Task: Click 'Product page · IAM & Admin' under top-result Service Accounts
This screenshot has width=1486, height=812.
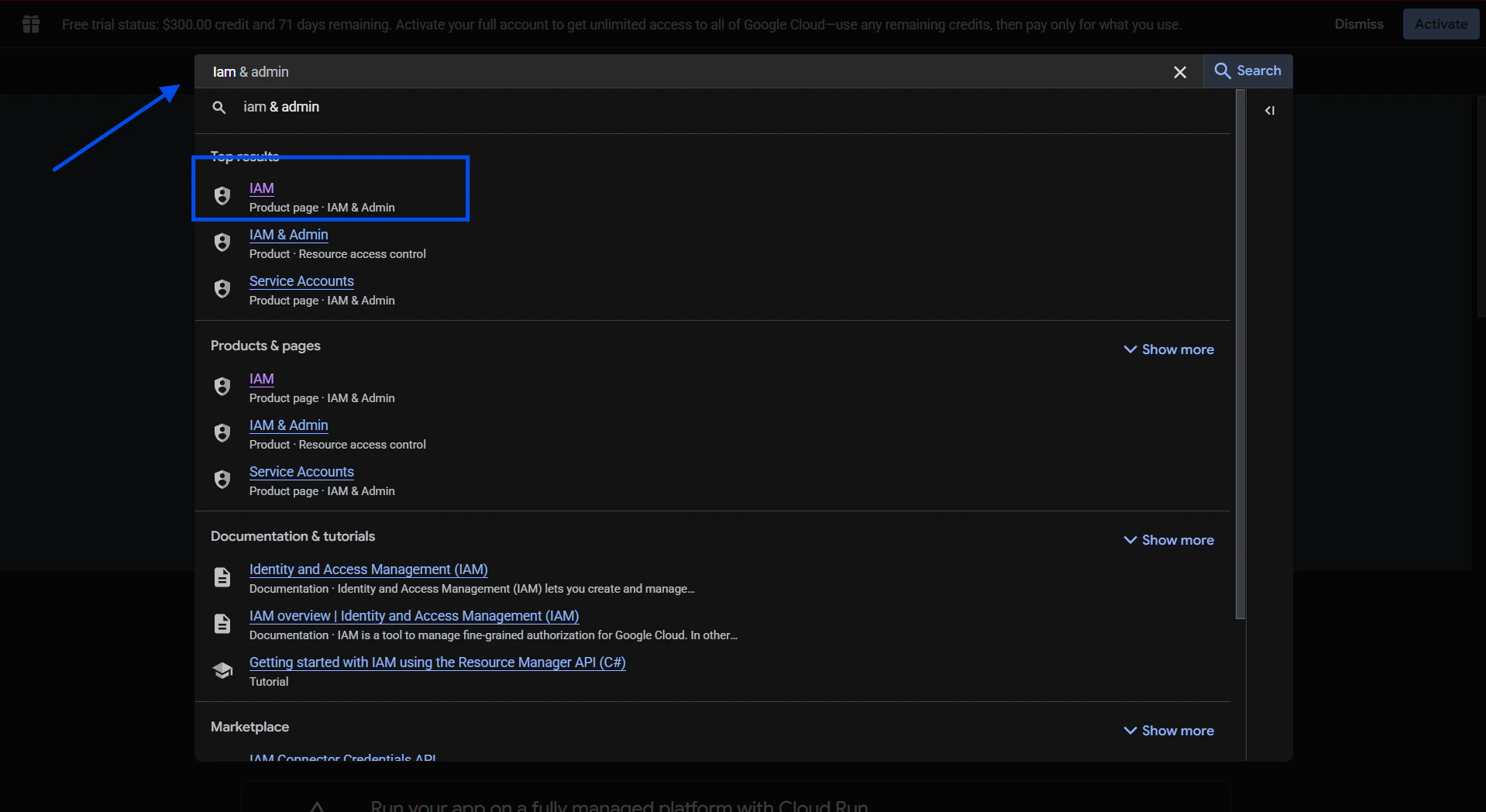Action: point(322,301)
